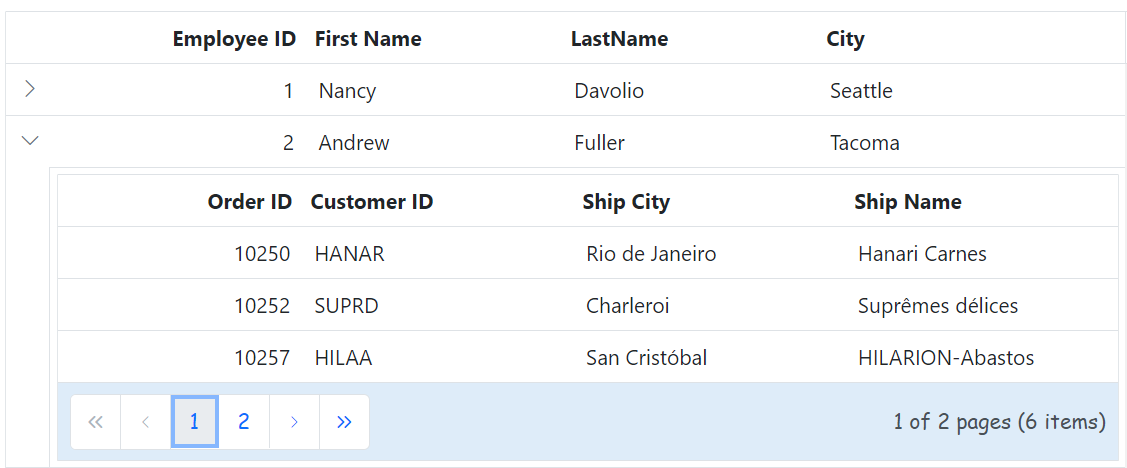Collapse the Andrew Fuller row
This screenshot has height=468, width=1127.
(30, 141)
